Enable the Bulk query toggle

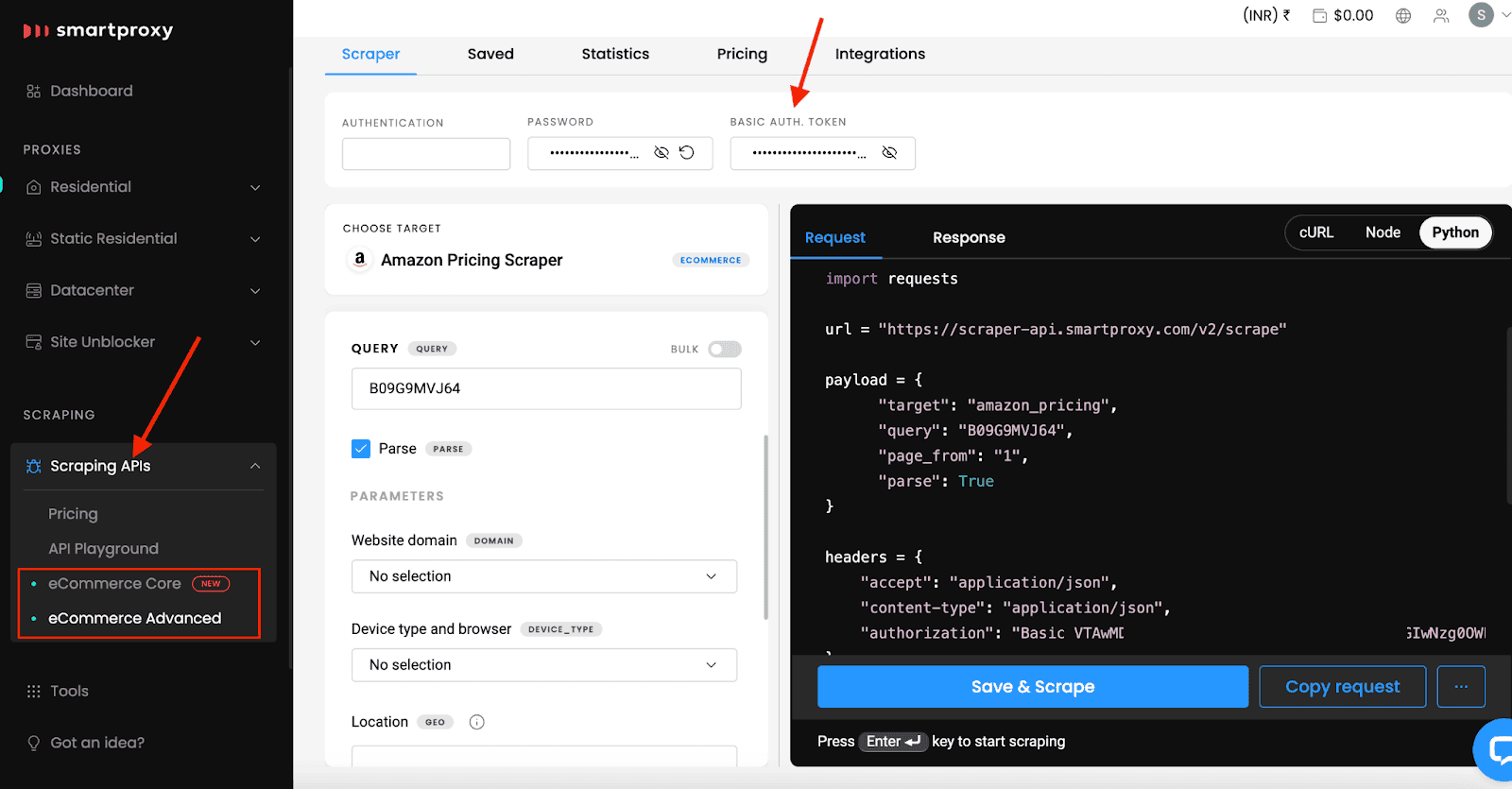pos(725,349)
